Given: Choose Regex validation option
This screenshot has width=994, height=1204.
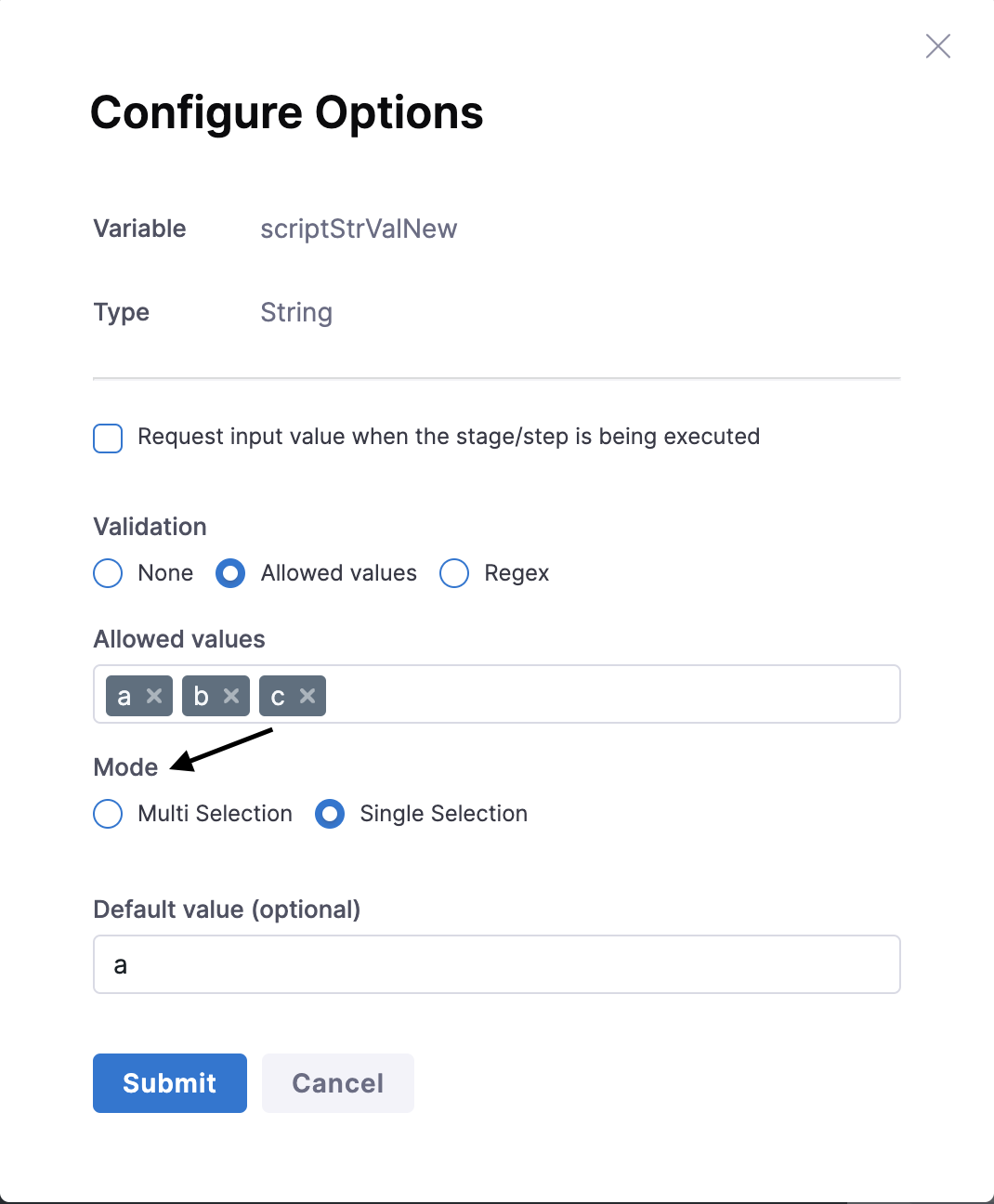Looking at the screenshot, I should coord(454,573).
